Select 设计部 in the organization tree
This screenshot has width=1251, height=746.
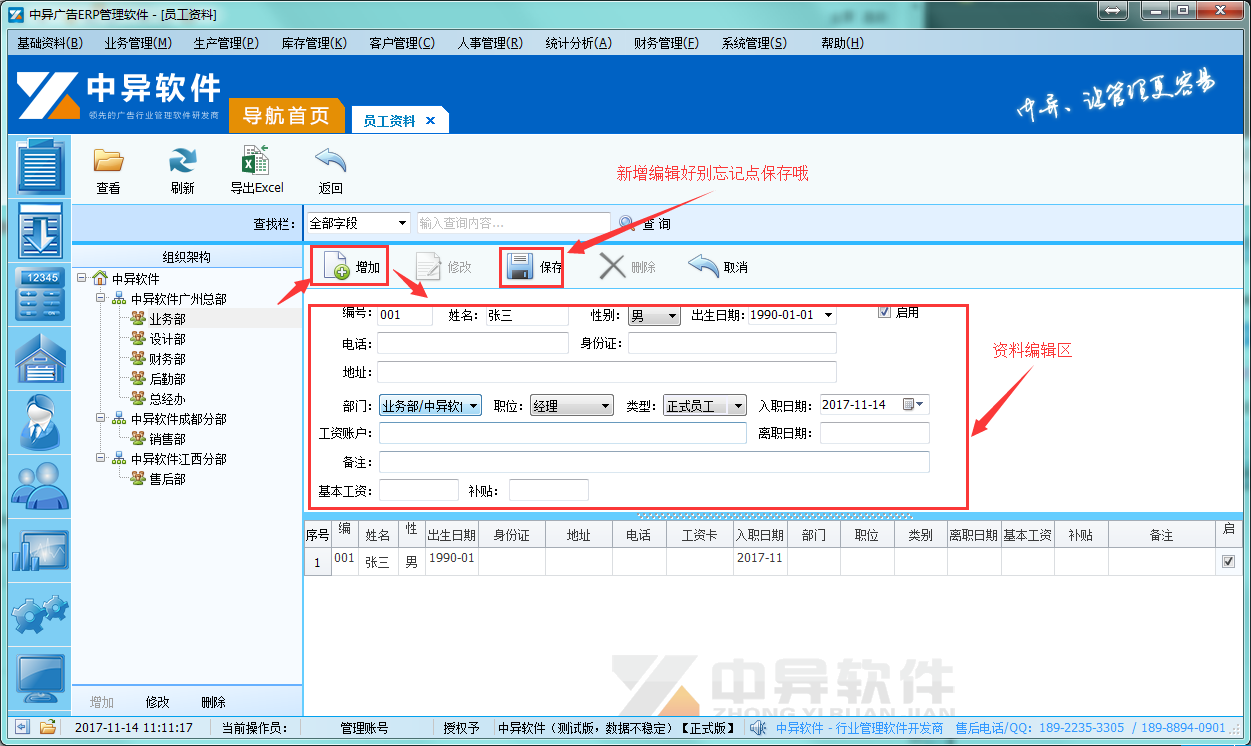pos(167,339)
